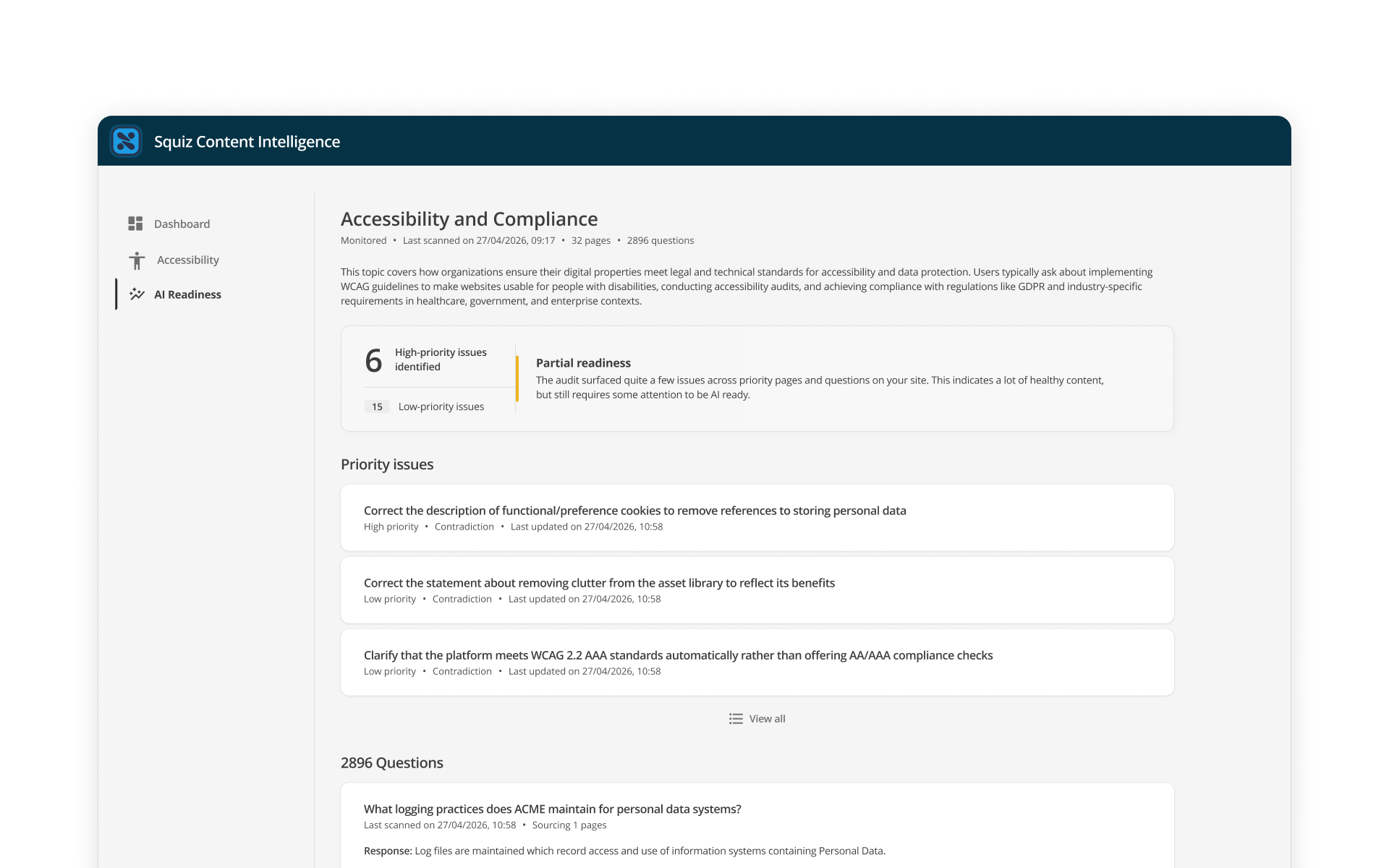Click View all priority issues
The image size is (1389, 868).
click(x=757, y=718)
